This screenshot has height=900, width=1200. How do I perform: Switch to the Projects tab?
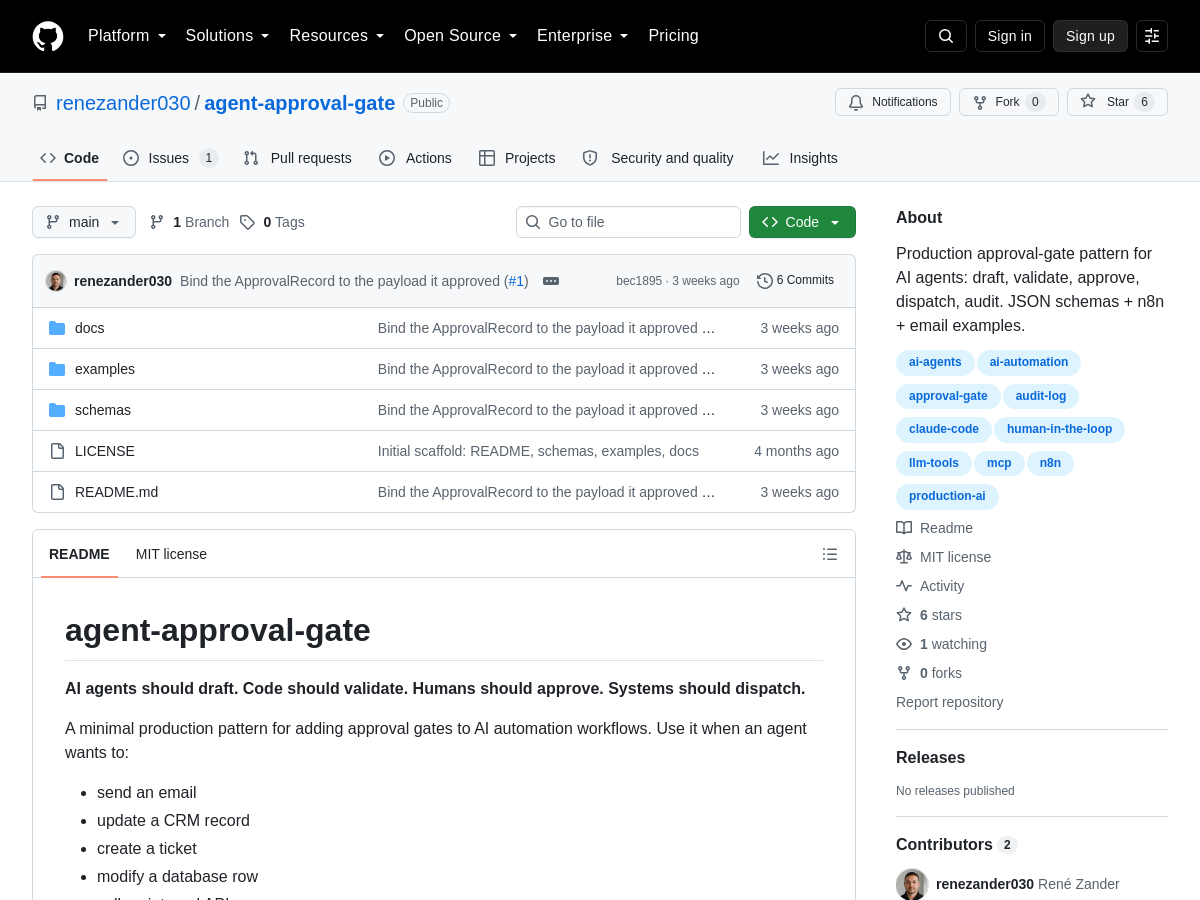coord(517,158)
